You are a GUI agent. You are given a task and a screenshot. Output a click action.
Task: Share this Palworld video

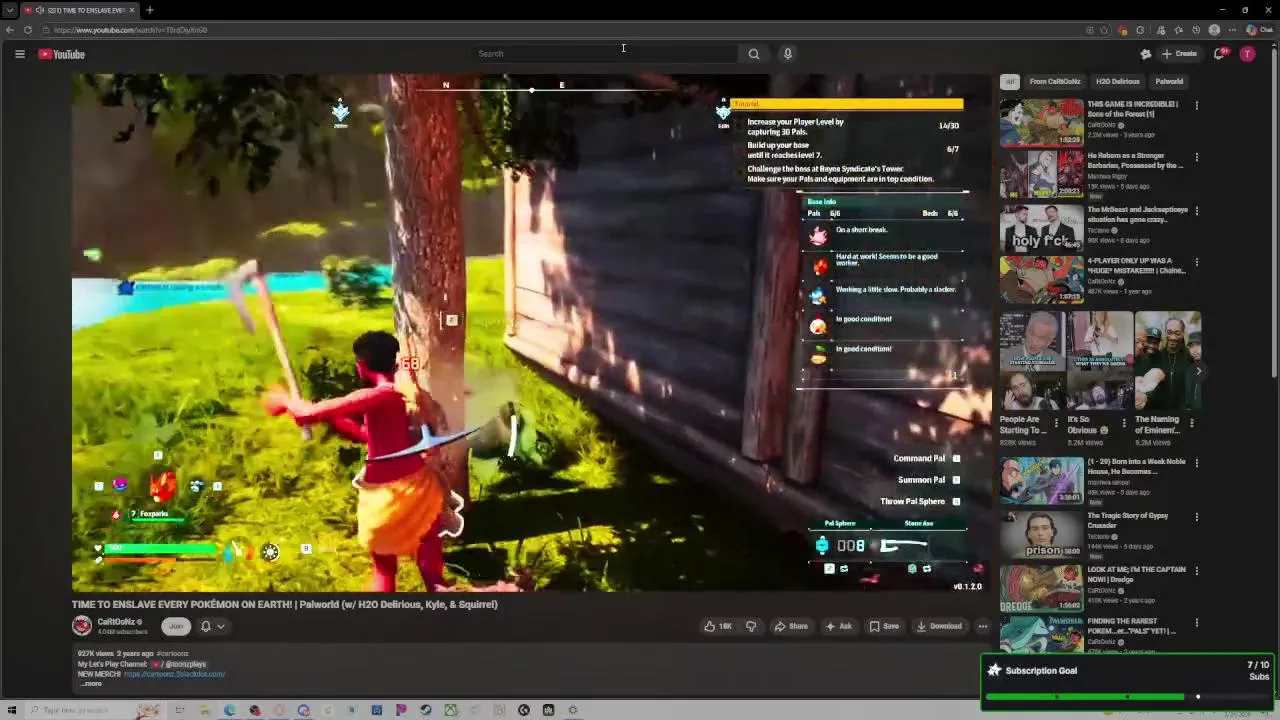(x=791, y=626)
